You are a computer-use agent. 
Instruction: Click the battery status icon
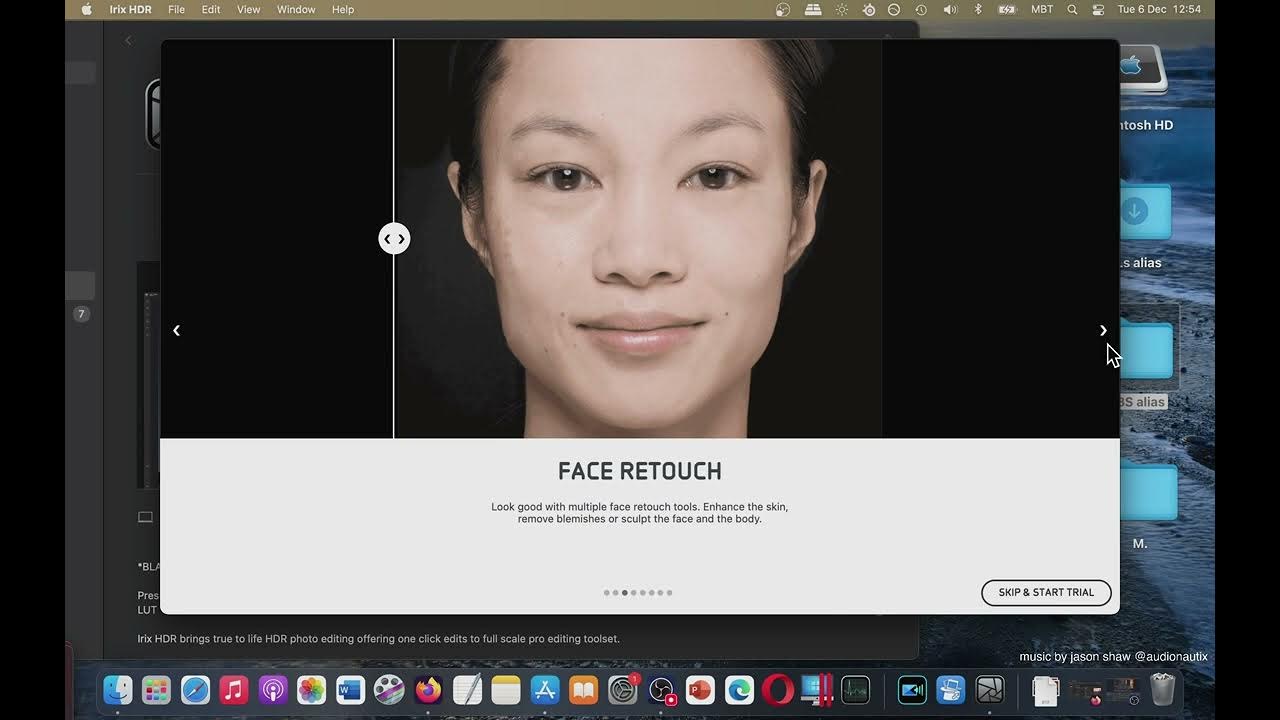coord(1007,9)
